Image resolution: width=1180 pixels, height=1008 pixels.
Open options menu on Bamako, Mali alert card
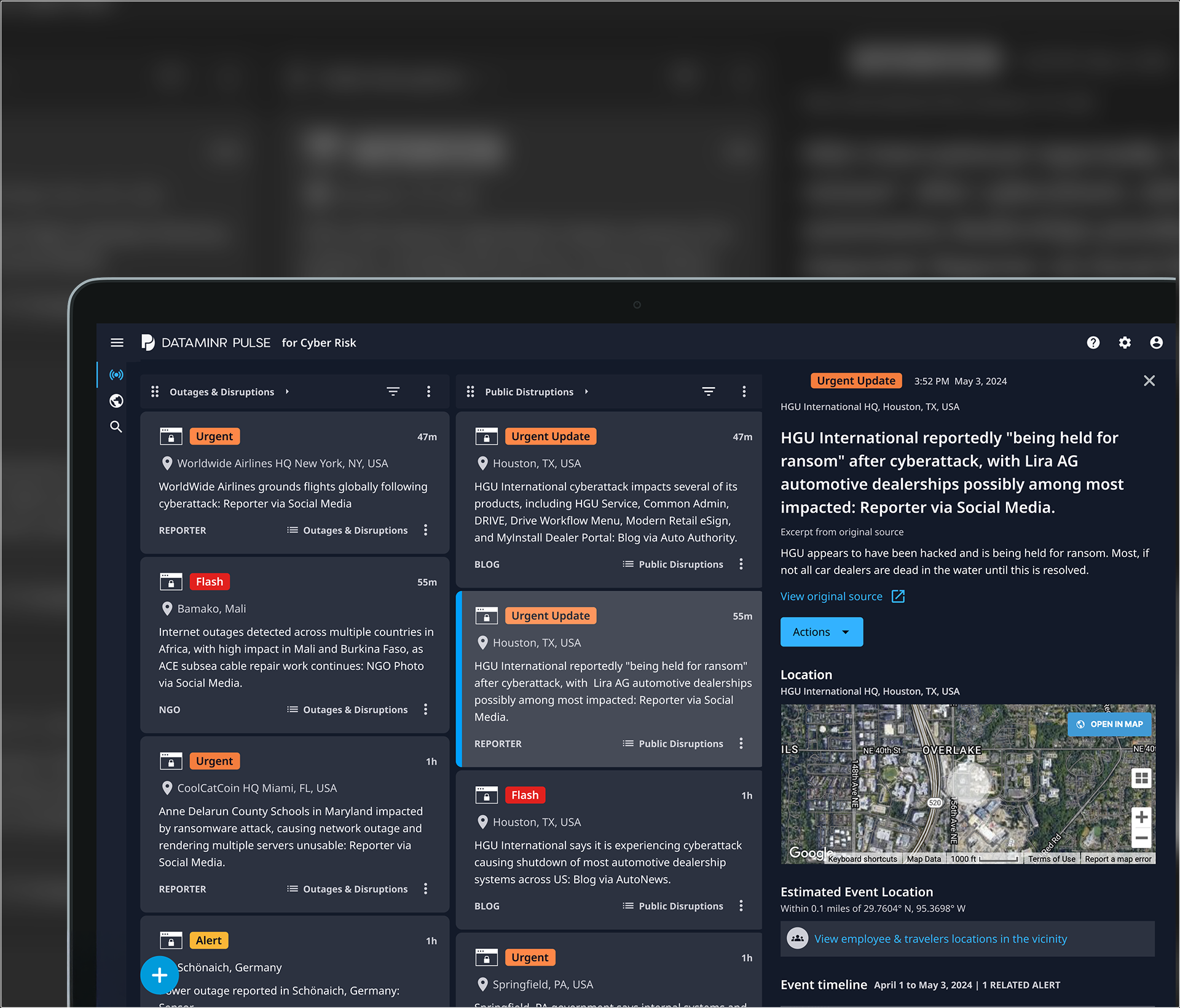tap(426, 709)
